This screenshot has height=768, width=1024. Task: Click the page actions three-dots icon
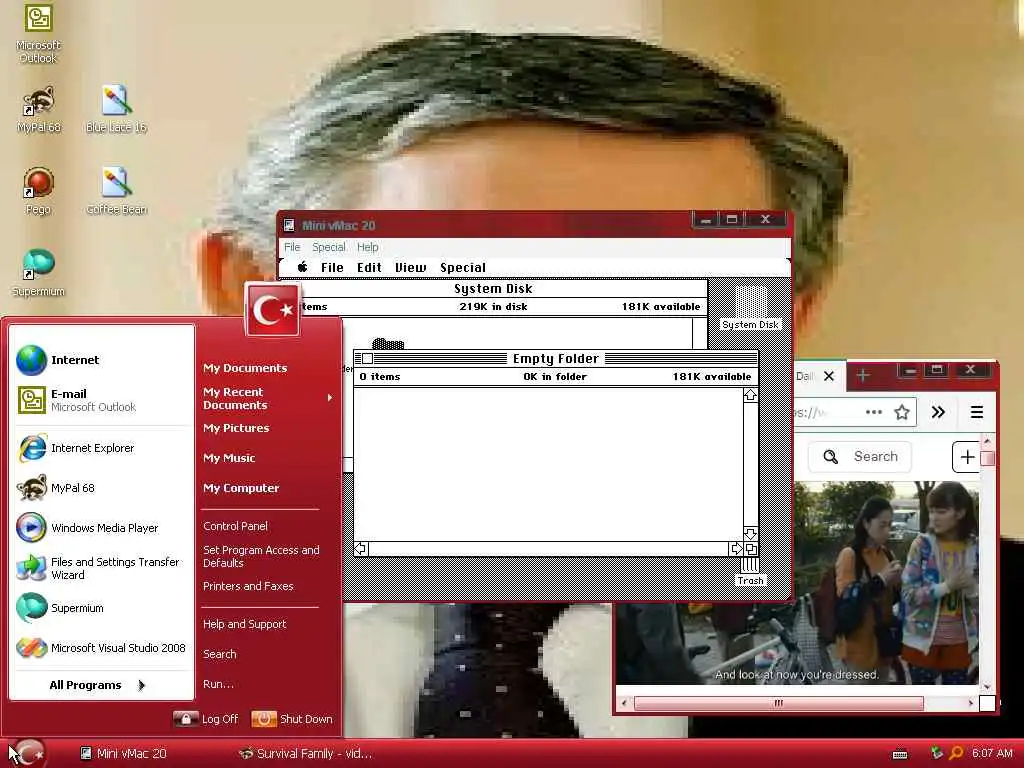[873, 412]
